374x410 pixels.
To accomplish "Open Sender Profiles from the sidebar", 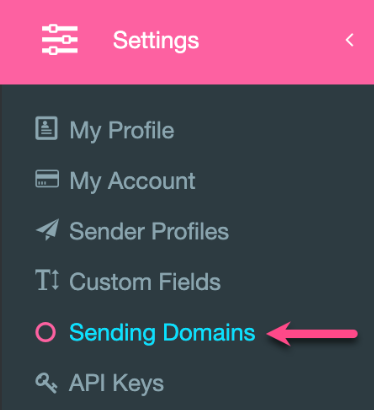I will pos(149,231).
